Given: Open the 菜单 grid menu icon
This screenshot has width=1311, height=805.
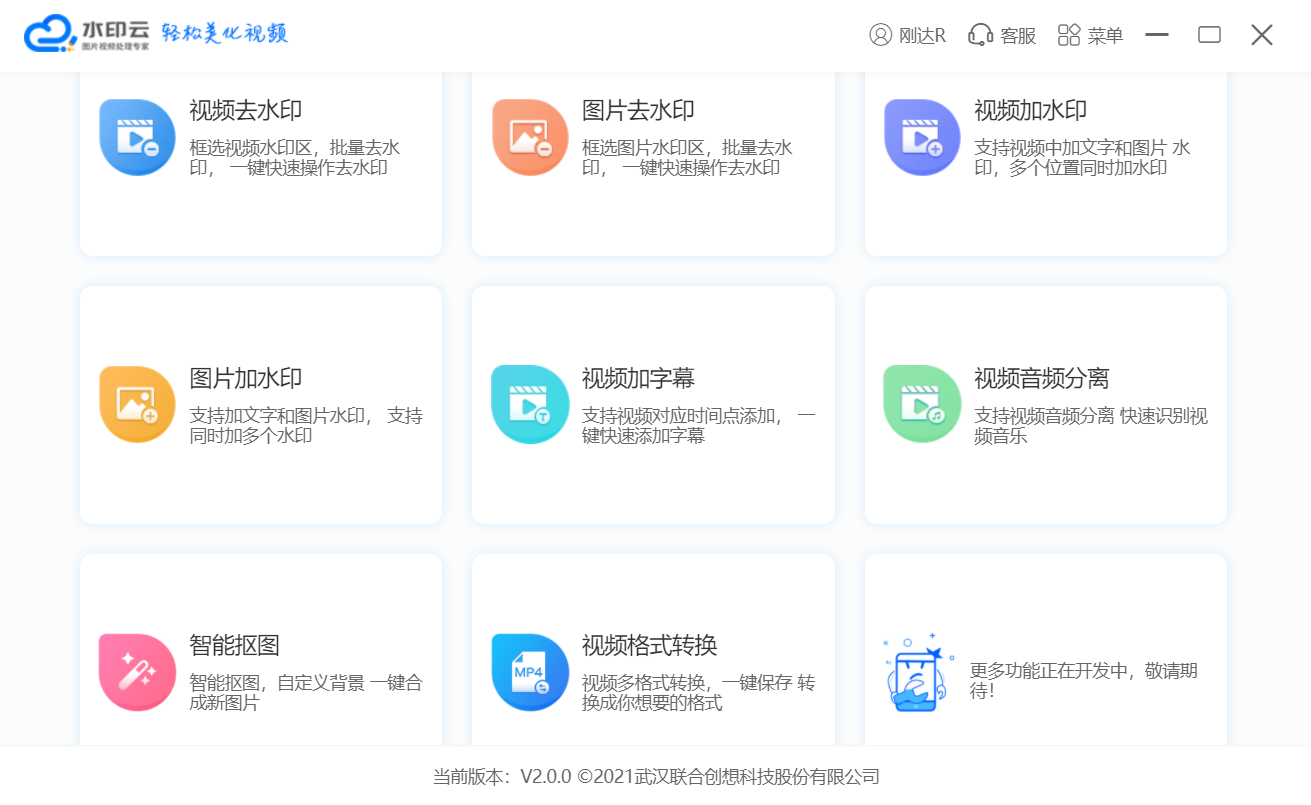Looking at the screenshot, I should coord(1068,34).
